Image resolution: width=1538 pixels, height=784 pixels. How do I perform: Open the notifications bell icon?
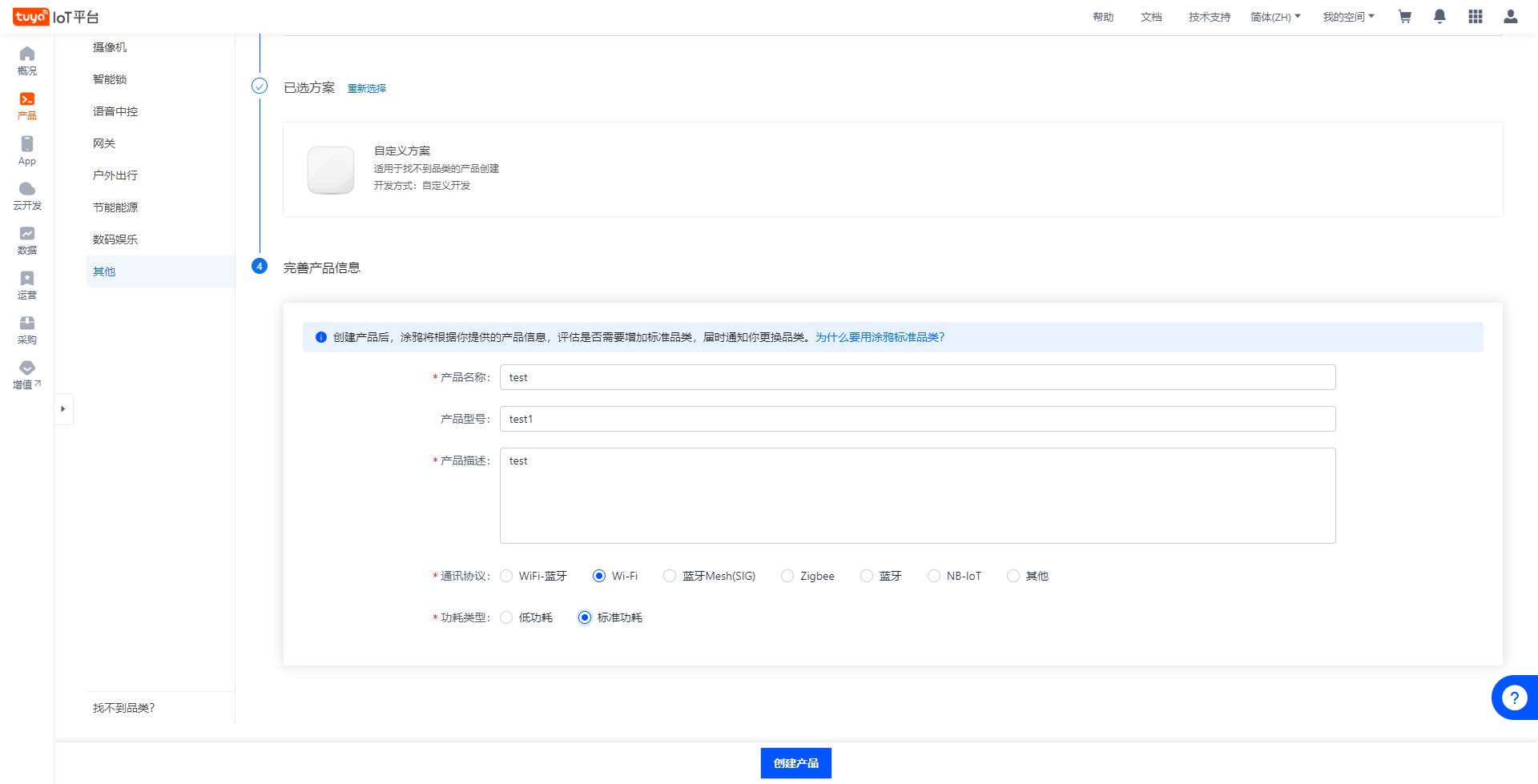tap(1439, 17)
